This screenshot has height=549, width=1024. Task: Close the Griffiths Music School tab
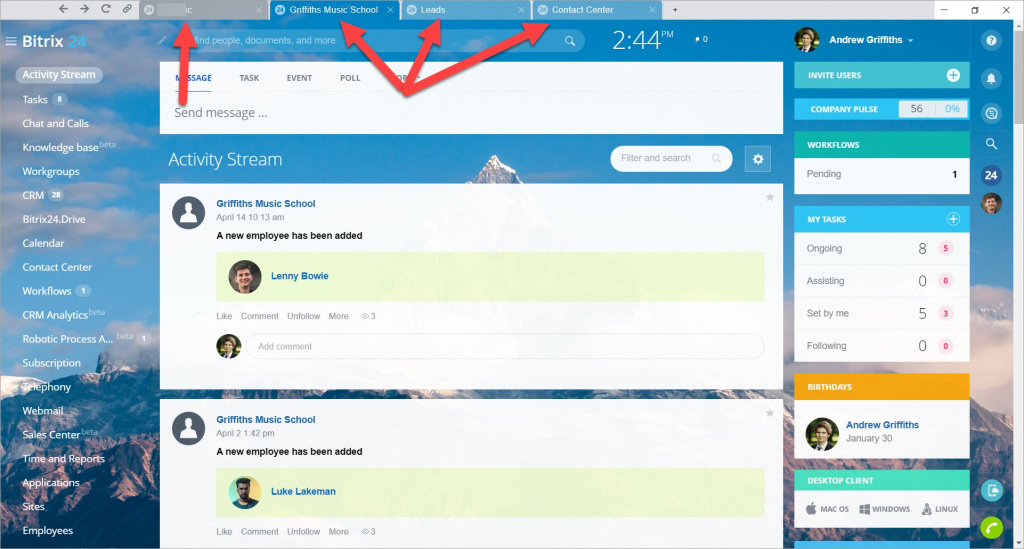pyautogui.click(x=390, y=10)
